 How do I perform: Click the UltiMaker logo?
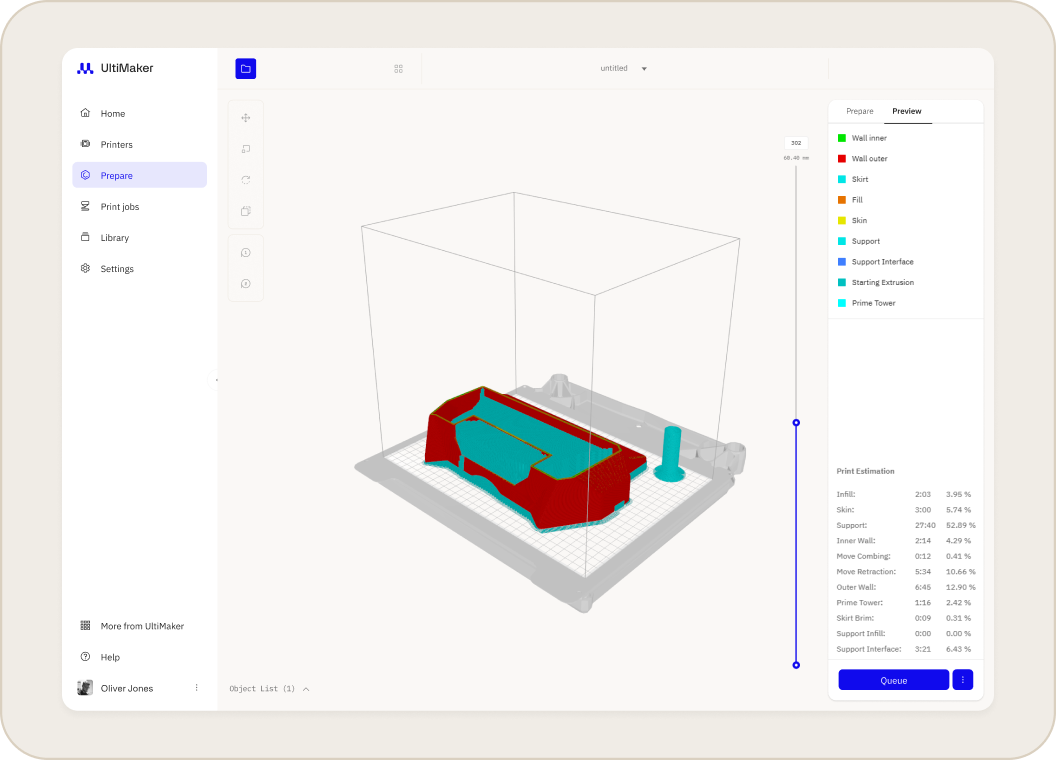click(x=115, y=68)
